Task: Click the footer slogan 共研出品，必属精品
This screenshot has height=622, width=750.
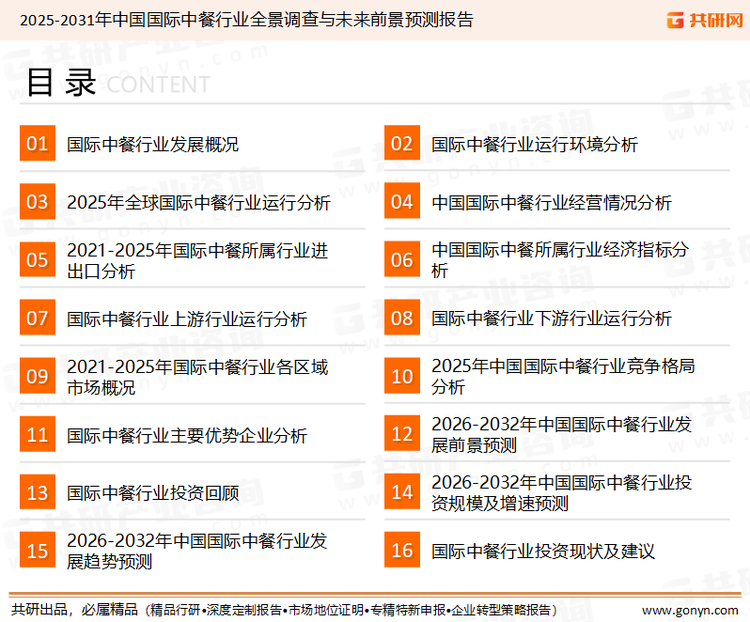Action: [74, 610]
